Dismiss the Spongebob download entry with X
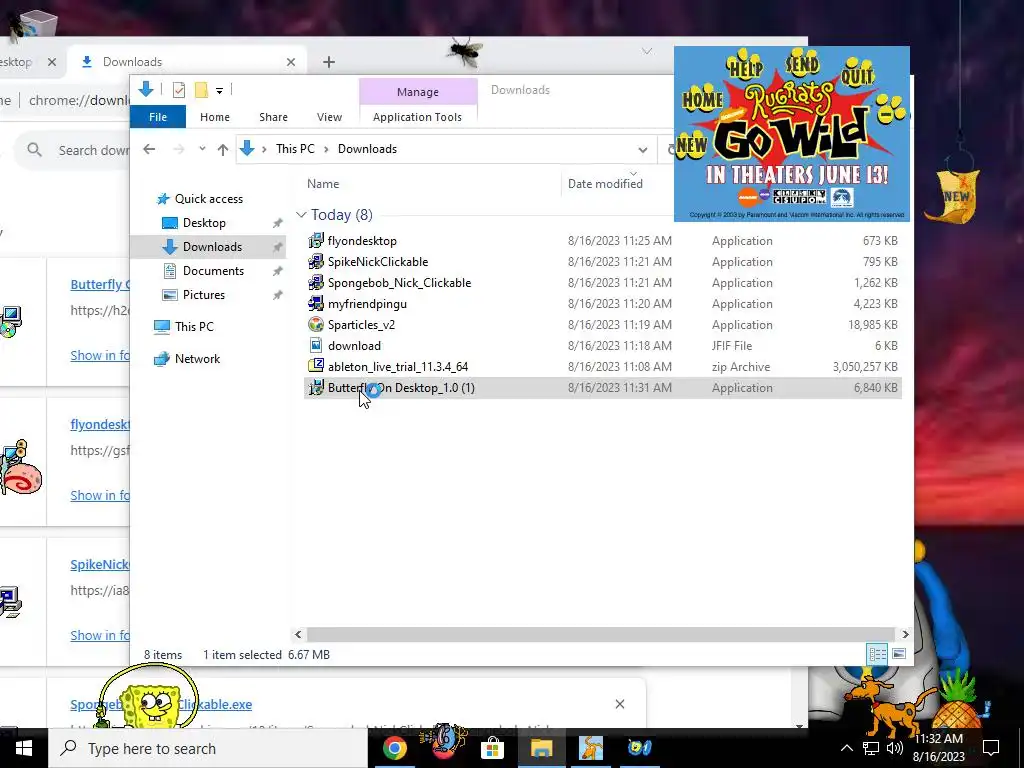The width and height of the screenshot is (1024, 768). (x=620, y=704)
